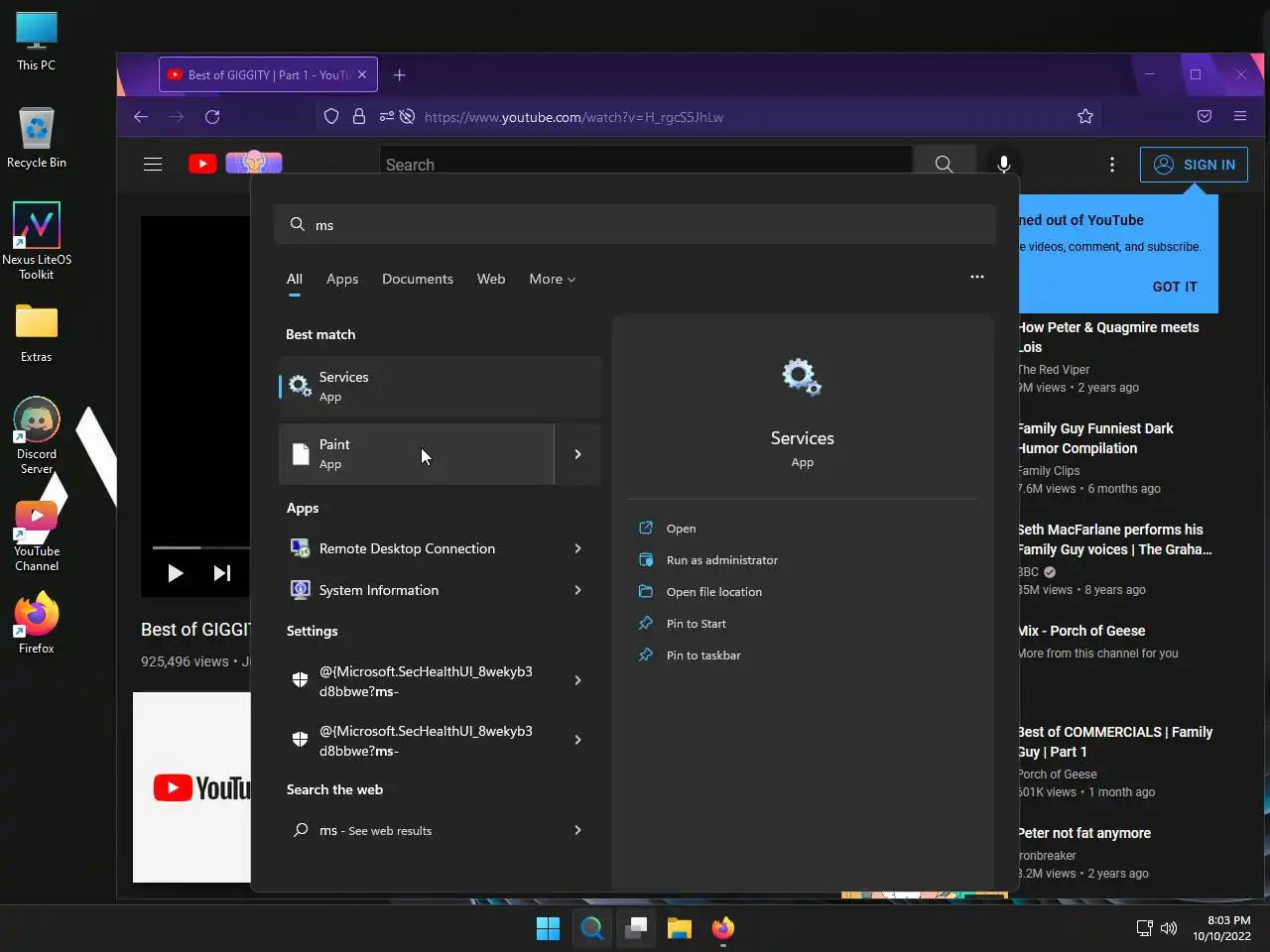Select the Paint app result
1270x952 pixels.
(x=416, y=454)
